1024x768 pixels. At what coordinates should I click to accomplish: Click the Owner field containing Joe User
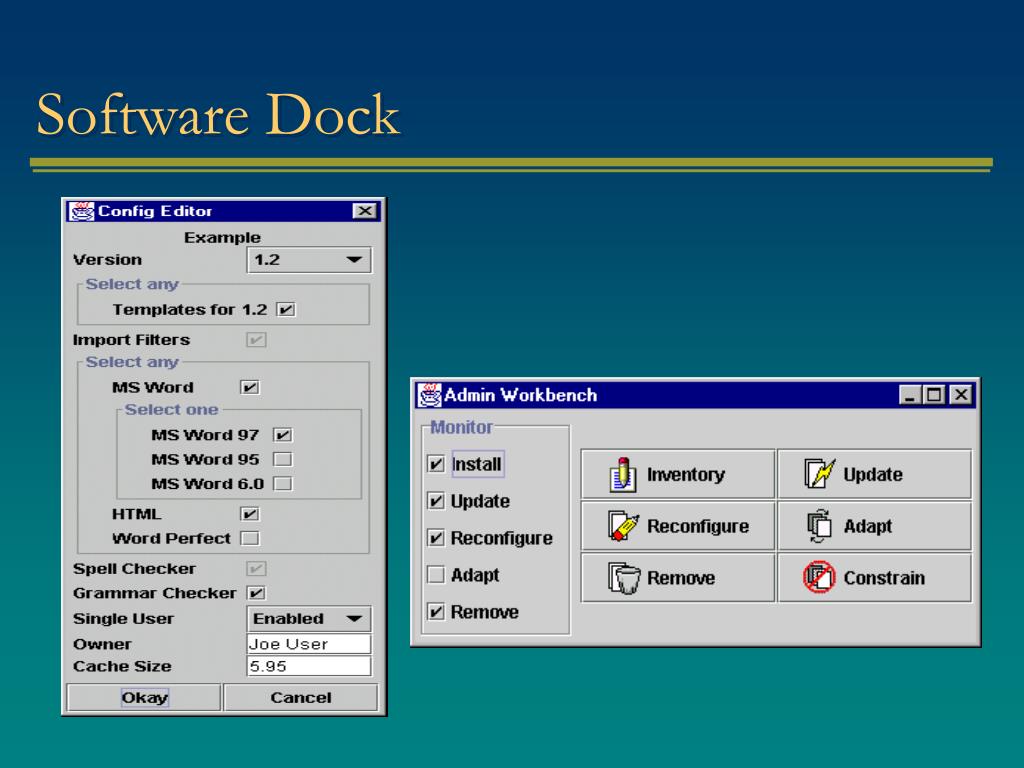(309, 644)
